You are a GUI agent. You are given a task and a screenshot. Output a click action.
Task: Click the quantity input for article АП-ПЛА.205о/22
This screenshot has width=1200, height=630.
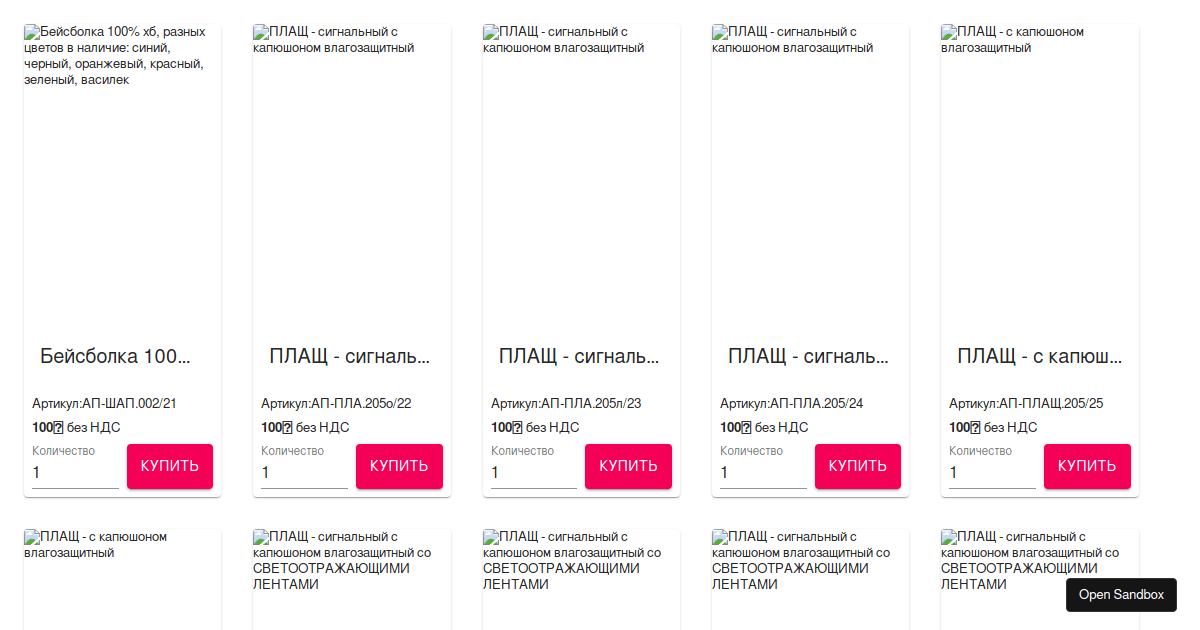(x=304, y=472)
